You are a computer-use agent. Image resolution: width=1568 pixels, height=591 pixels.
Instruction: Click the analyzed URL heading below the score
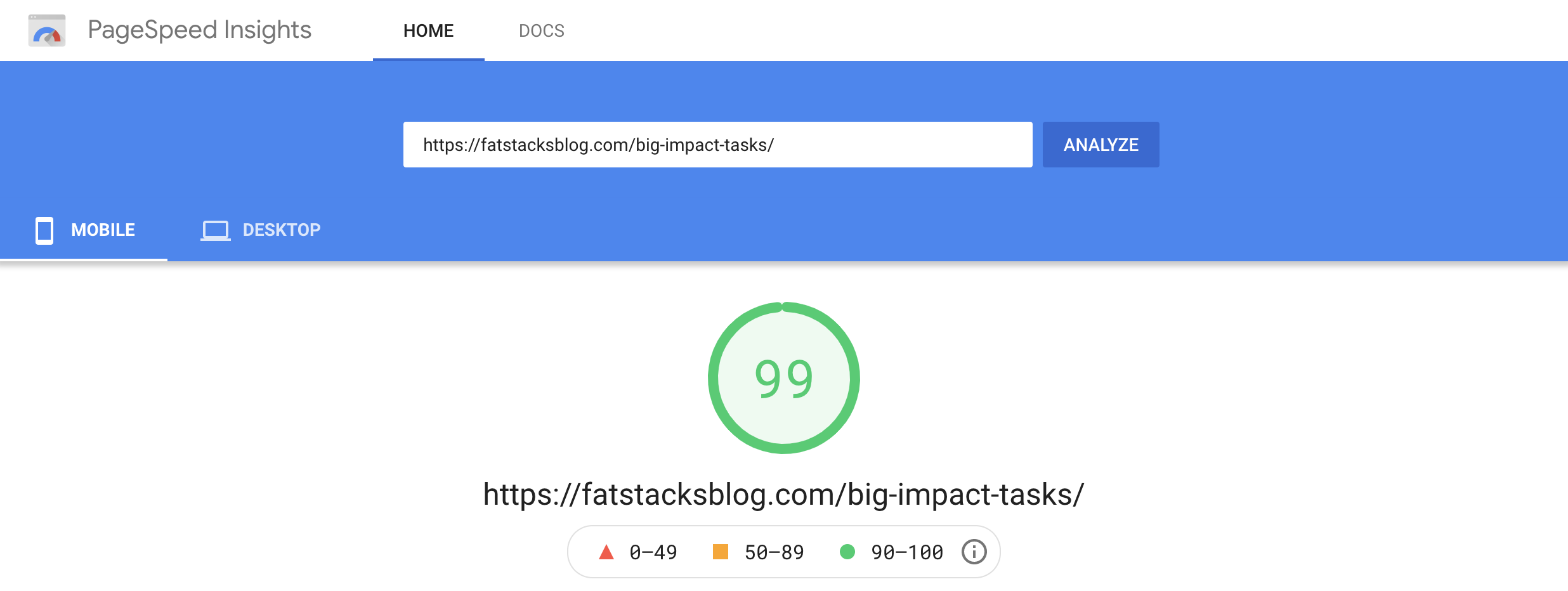783,495
